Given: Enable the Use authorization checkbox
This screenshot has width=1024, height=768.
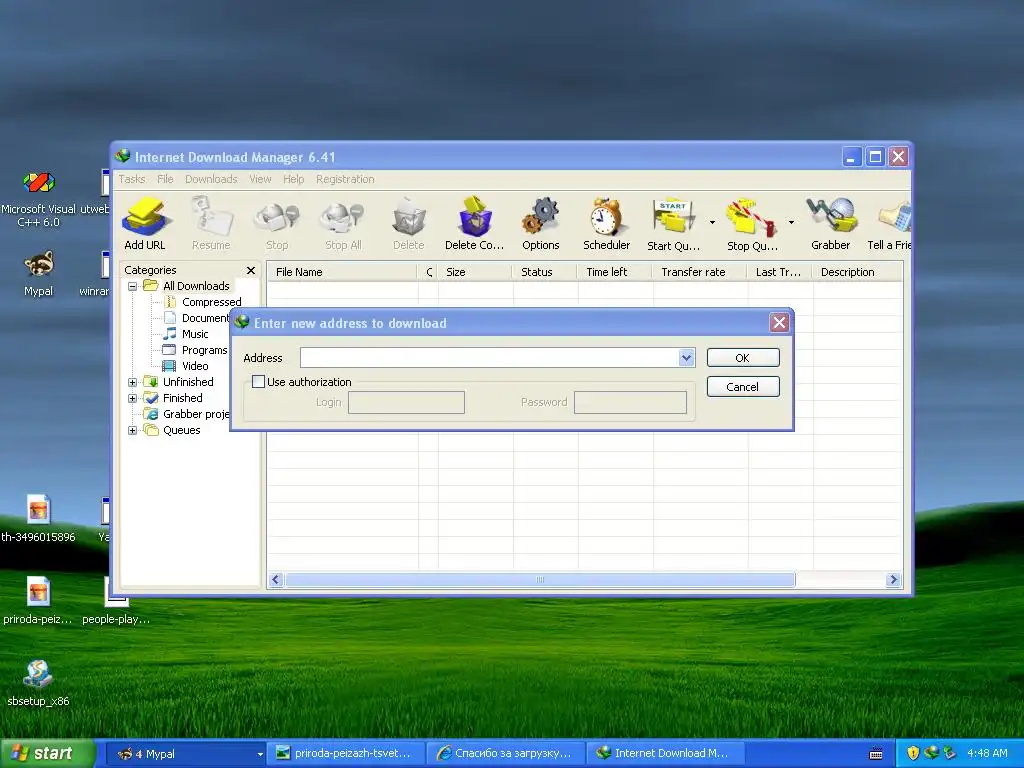Looking at the screenshot, I should coord(259,382).
